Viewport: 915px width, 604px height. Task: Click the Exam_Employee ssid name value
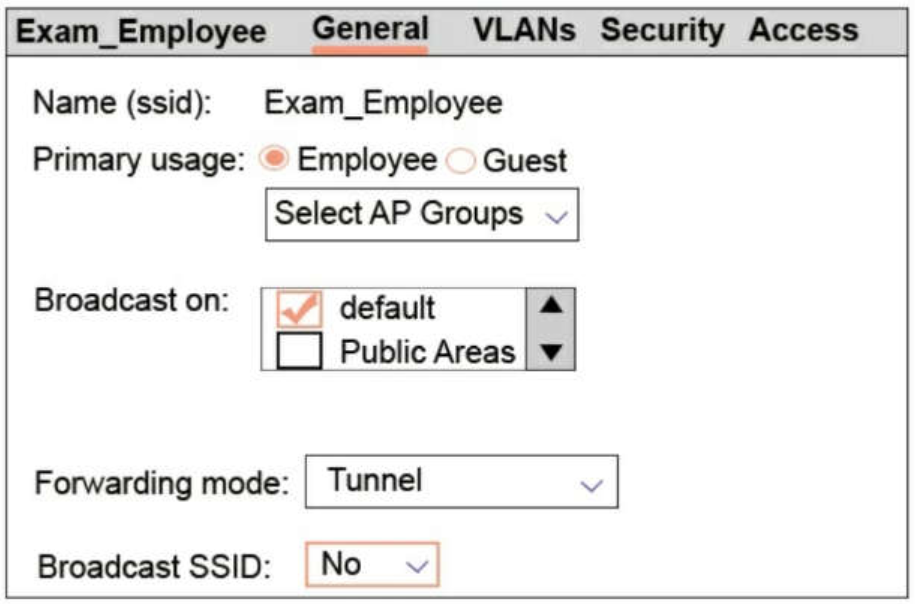tap(383, 103)
